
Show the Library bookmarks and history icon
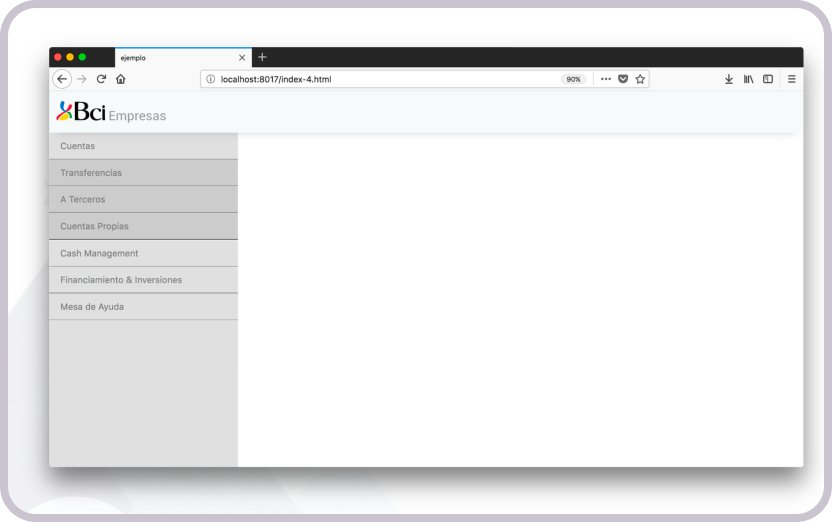[x=748, y=79]
